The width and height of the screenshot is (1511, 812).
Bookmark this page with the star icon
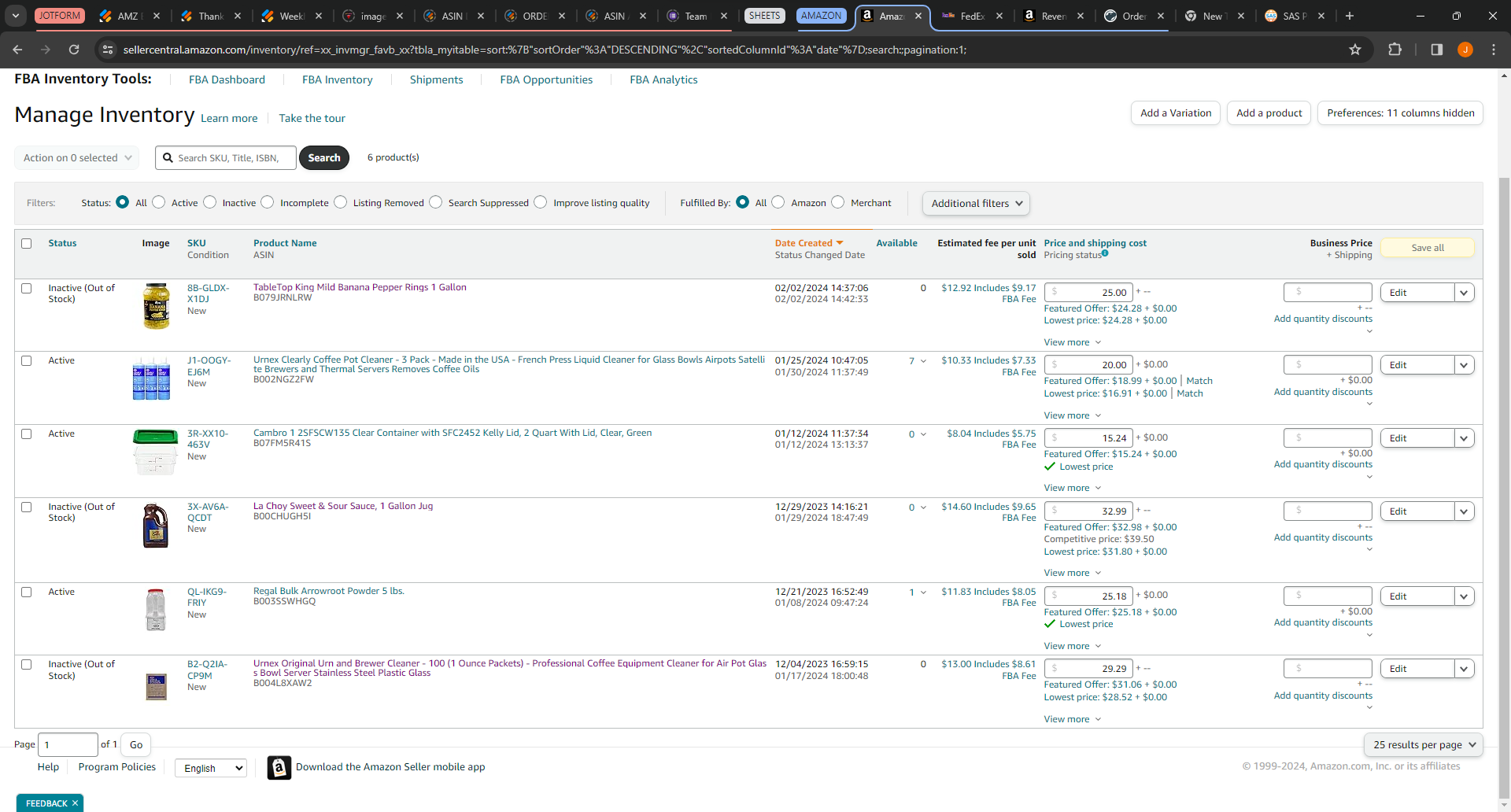coord(1355,50)
